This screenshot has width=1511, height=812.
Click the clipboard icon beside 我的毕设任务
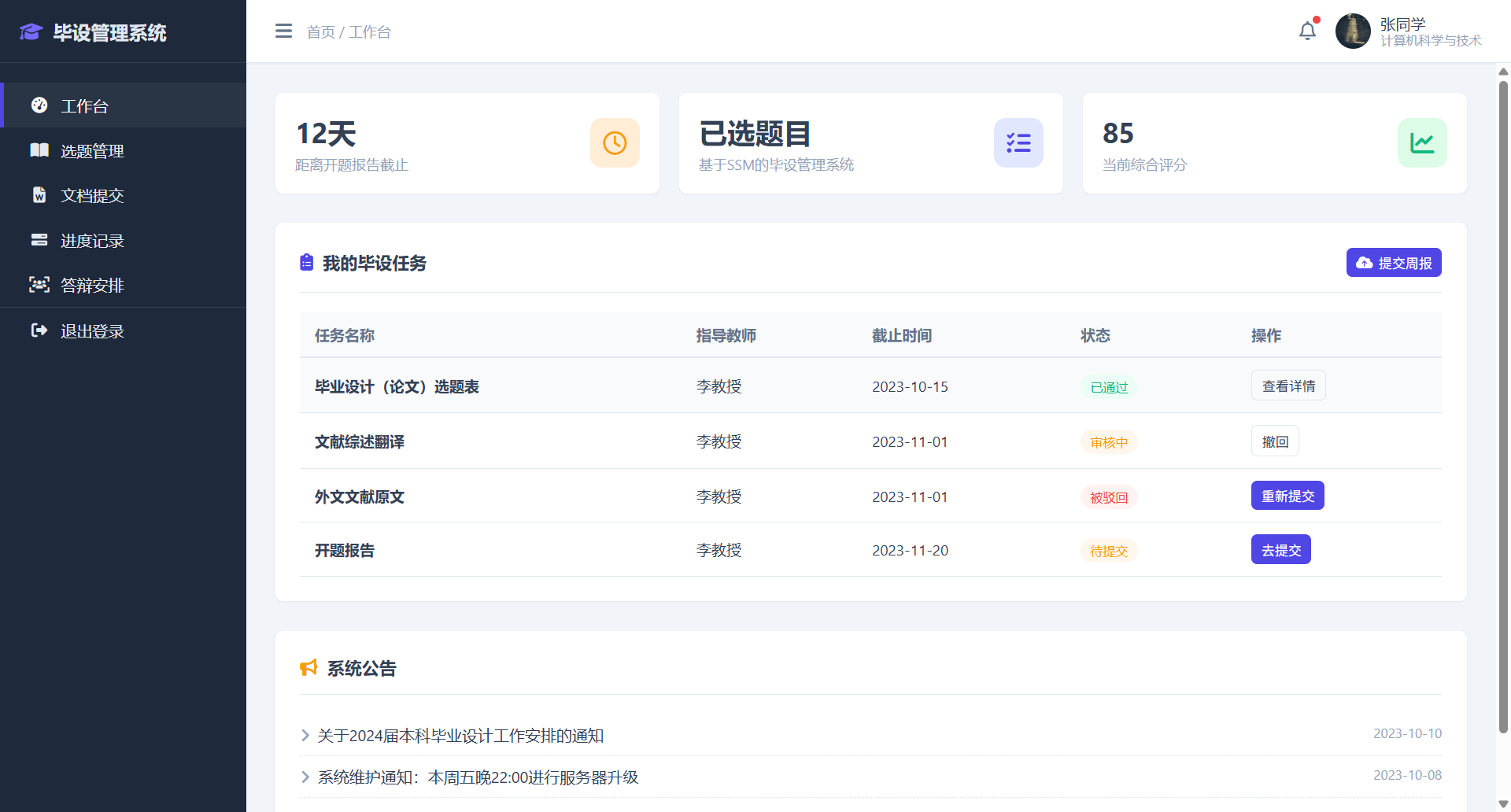[307, 263]
